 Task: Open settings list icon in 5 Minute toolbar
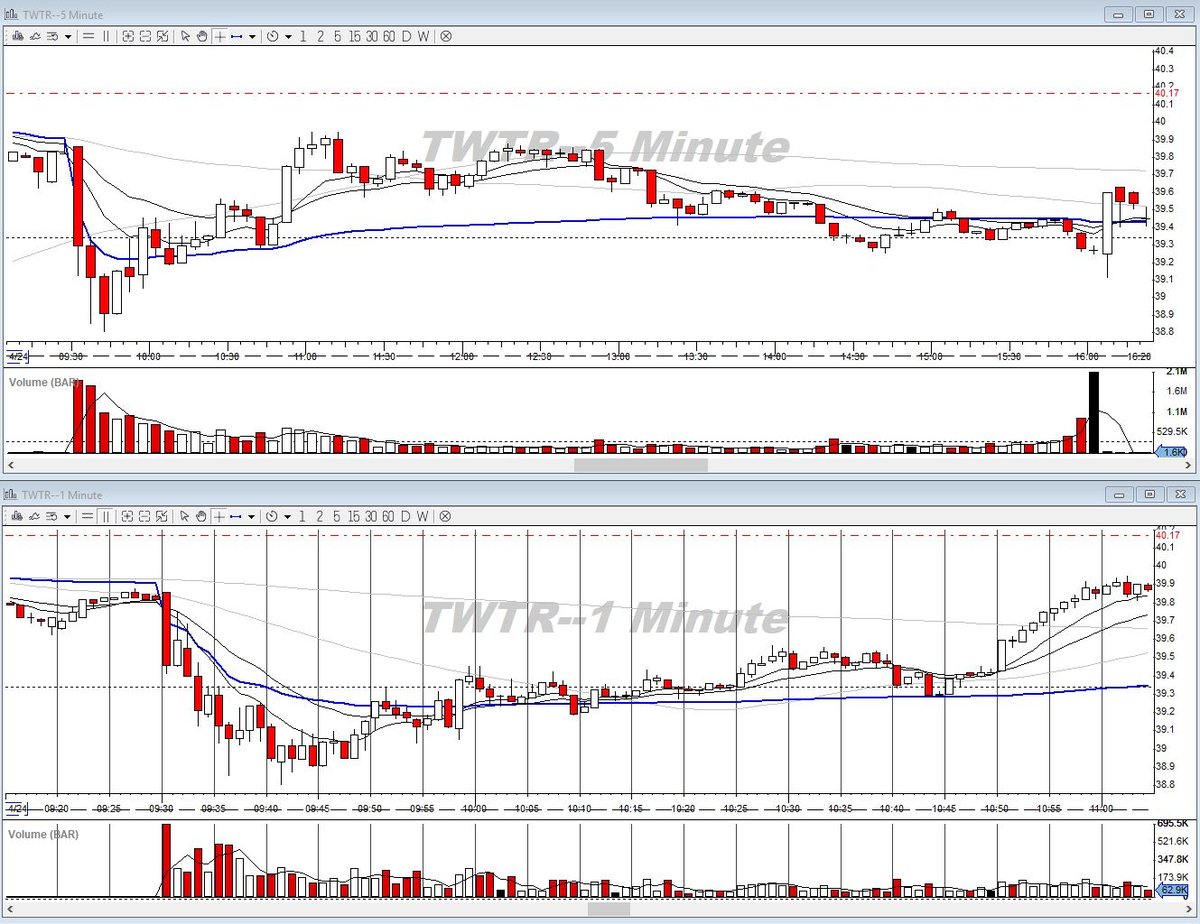click(51, 36)
